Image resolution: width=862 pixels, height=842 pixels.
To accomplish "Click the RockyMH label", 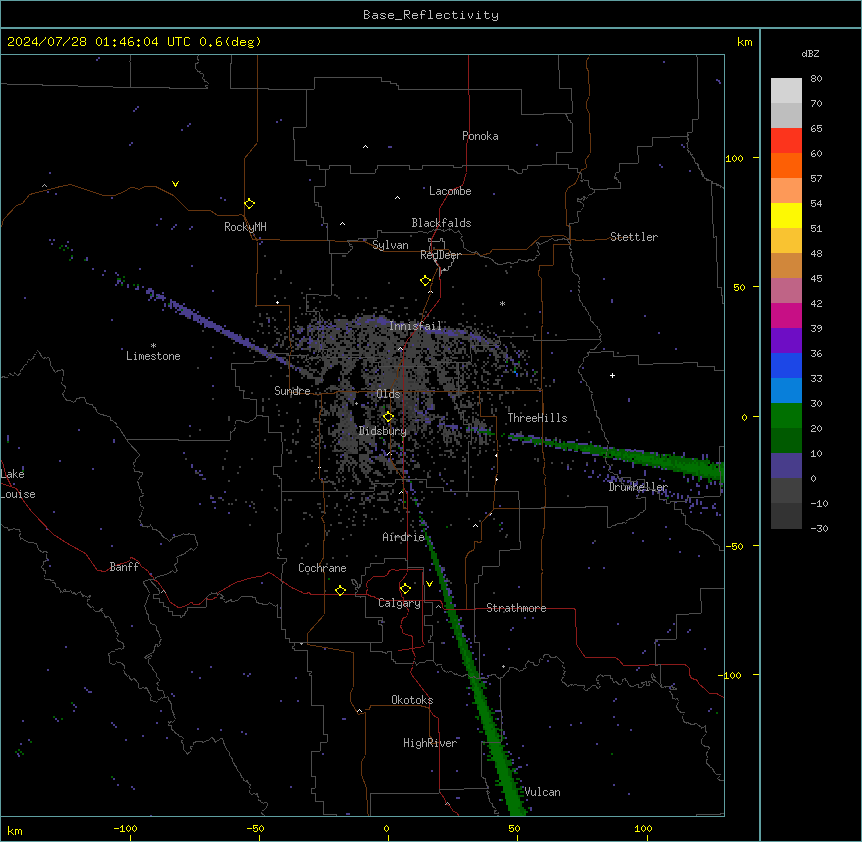I will tap(245, 227).
